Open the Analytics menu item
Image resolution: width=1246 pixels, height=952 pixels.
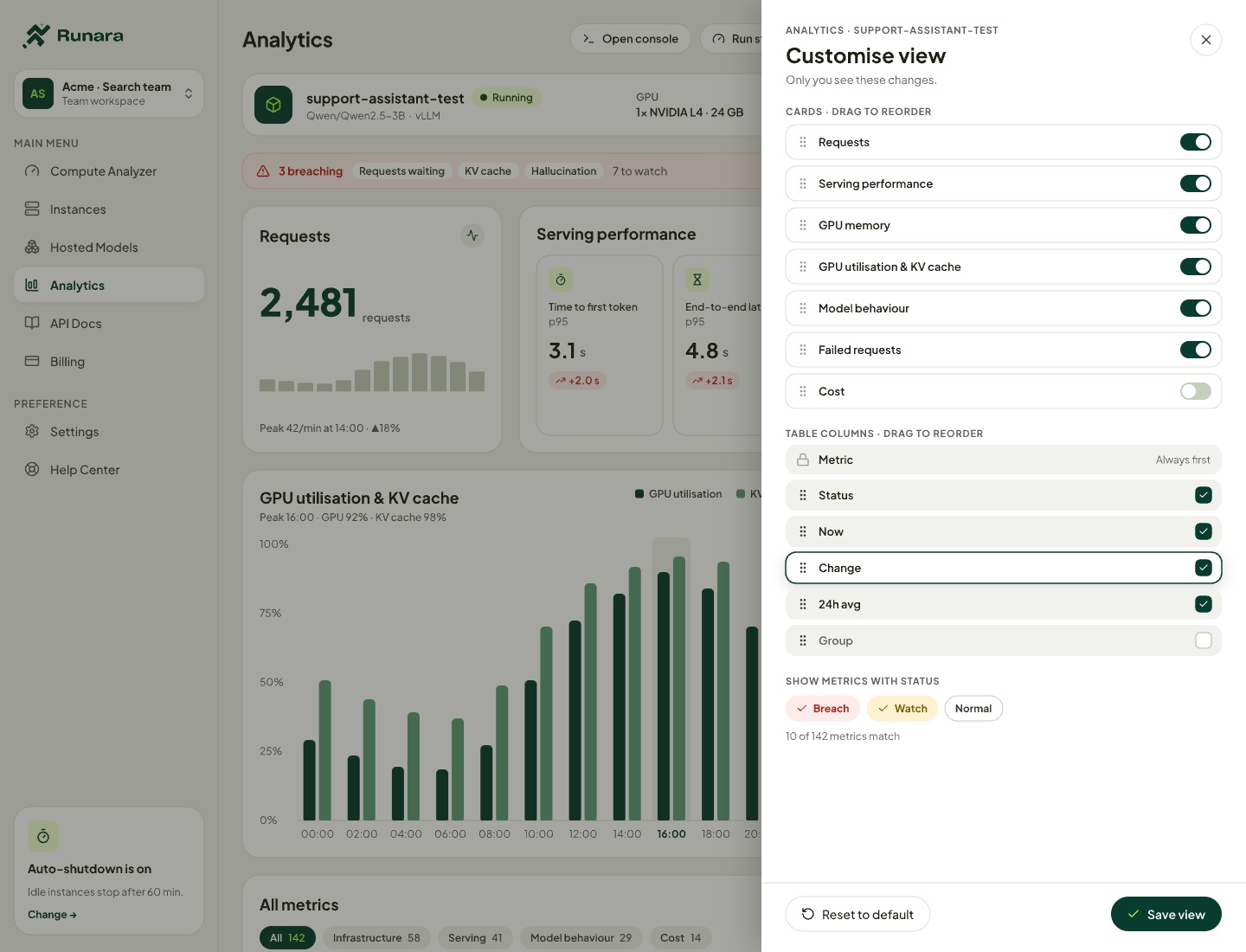(109, 286)
